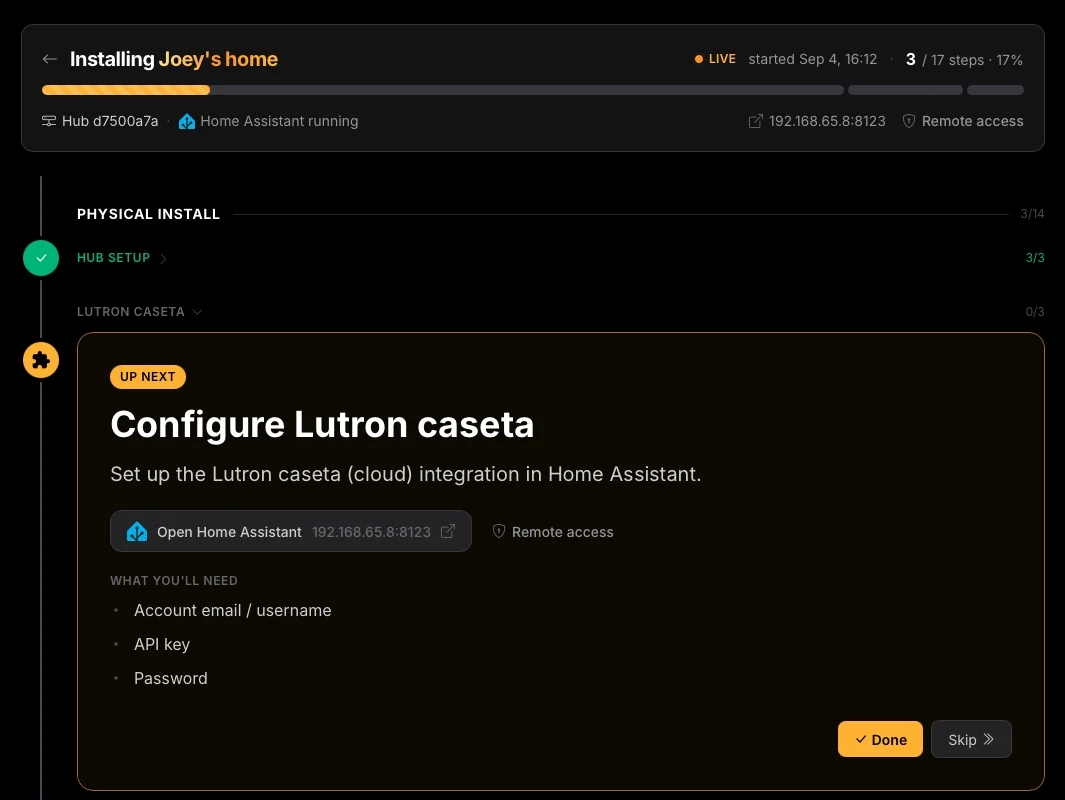Viewport: 1065px width, 800px height.
Task: Click the LIVE status label
Action: [722, 59]
